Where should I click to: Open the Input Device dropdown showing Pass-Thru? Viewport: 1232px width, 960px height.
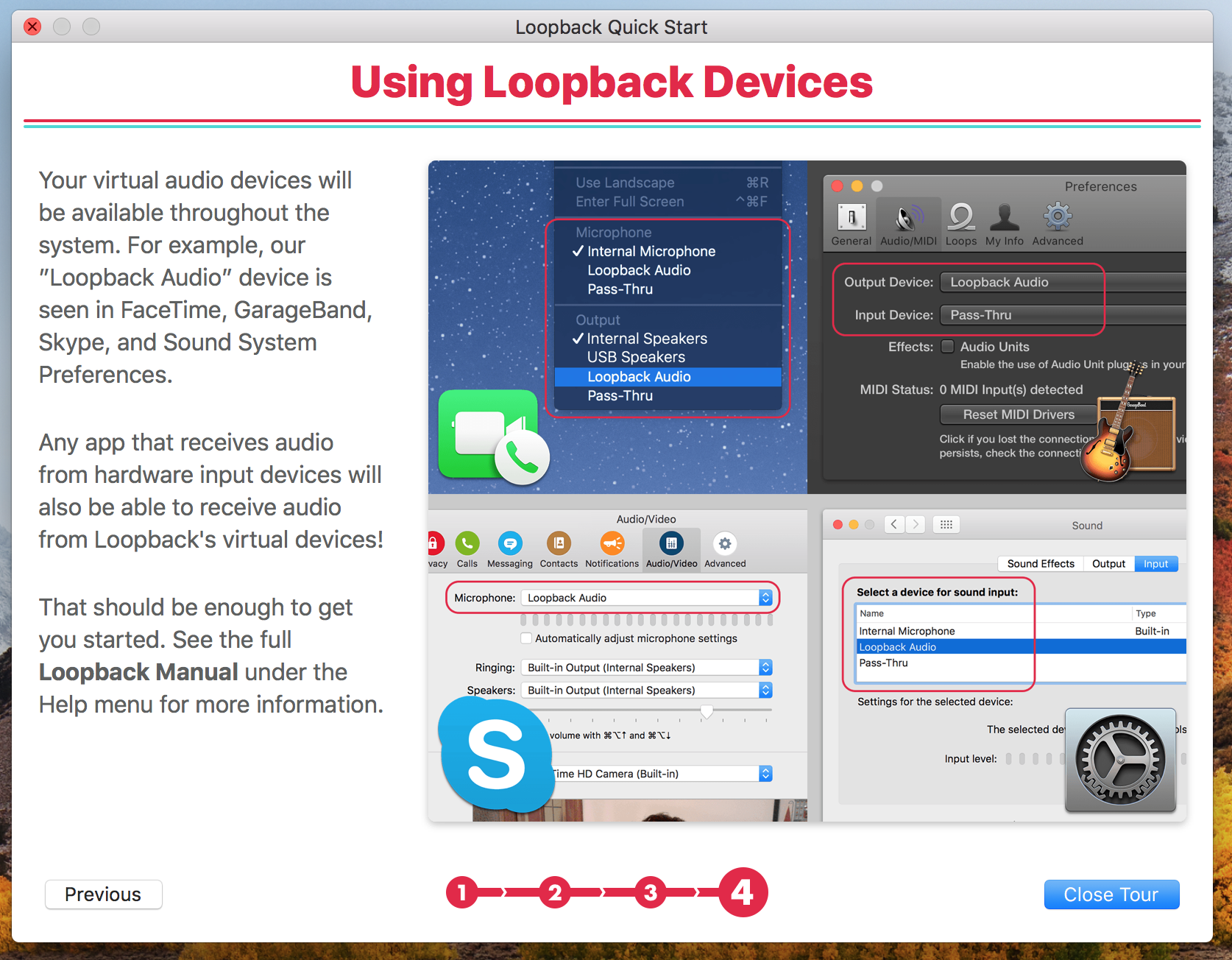pos(1063,314)
